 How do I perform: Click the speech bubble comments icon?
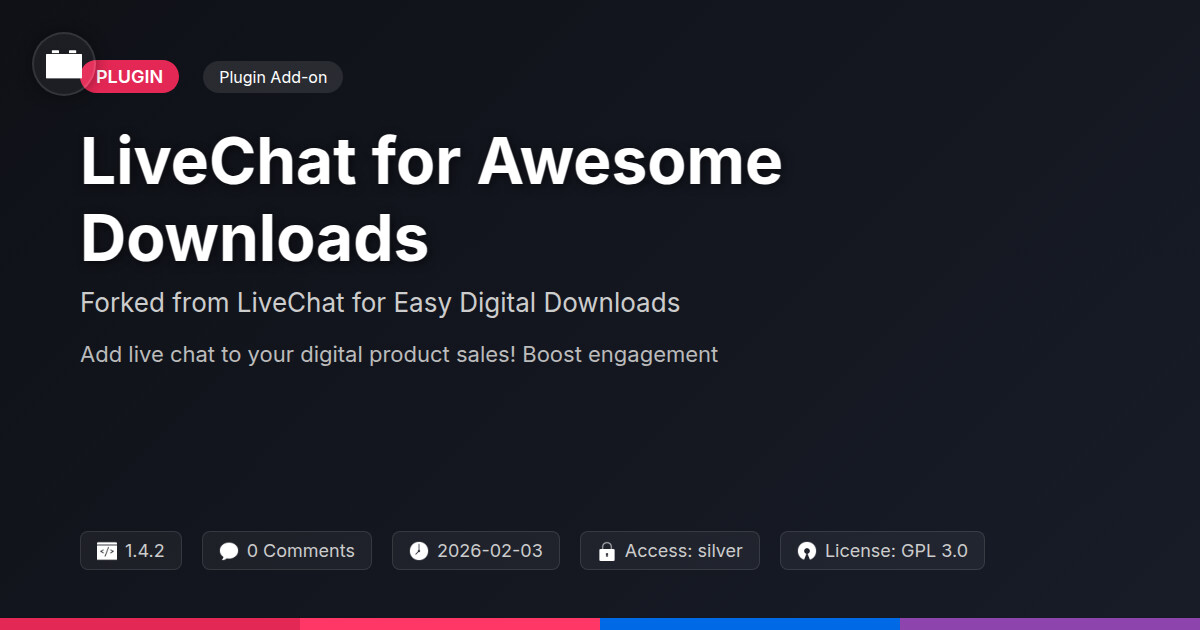tap(229, 551)
